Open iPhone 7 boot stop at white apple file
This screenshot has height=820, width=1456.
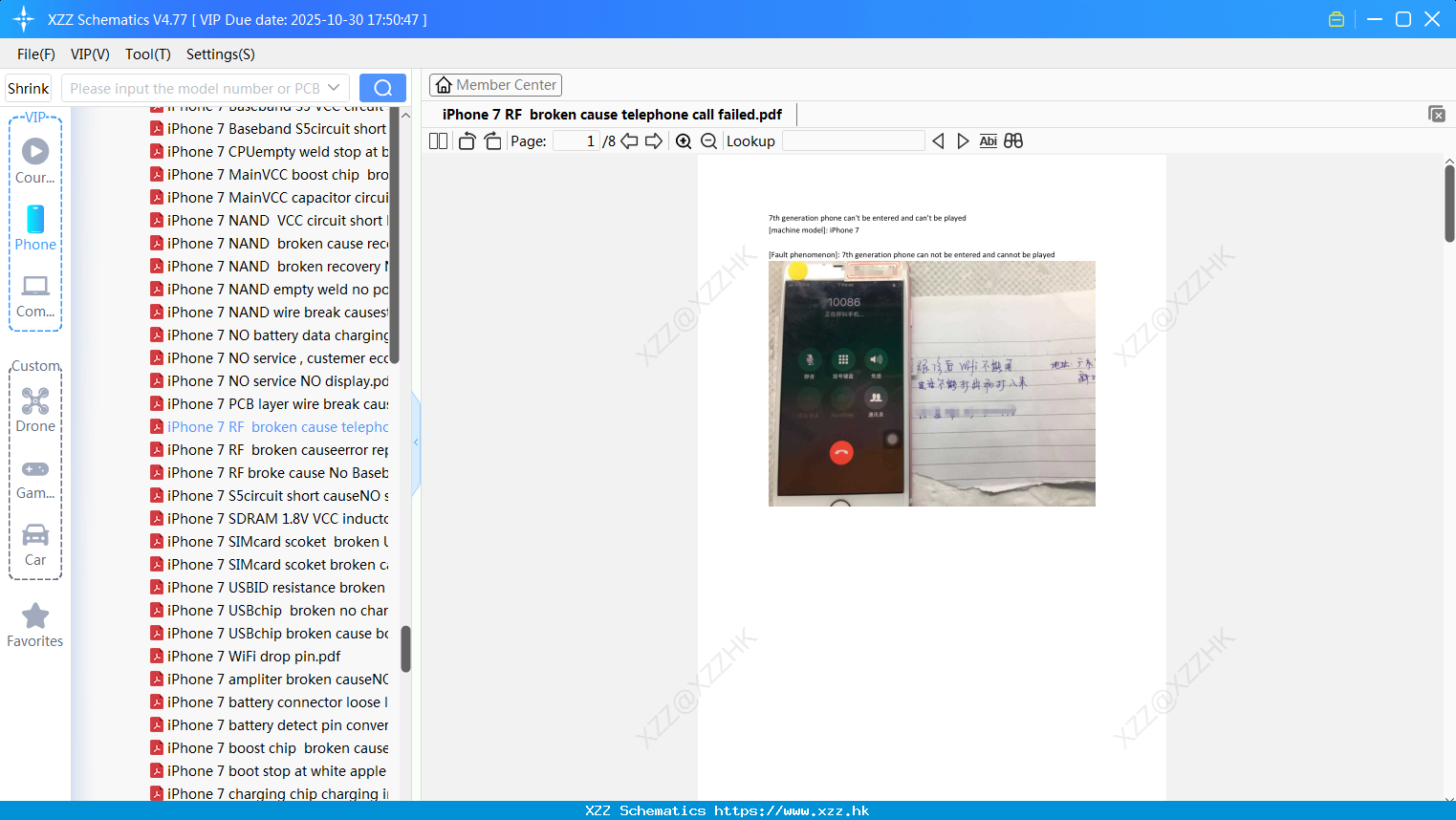tap(269, 771)
